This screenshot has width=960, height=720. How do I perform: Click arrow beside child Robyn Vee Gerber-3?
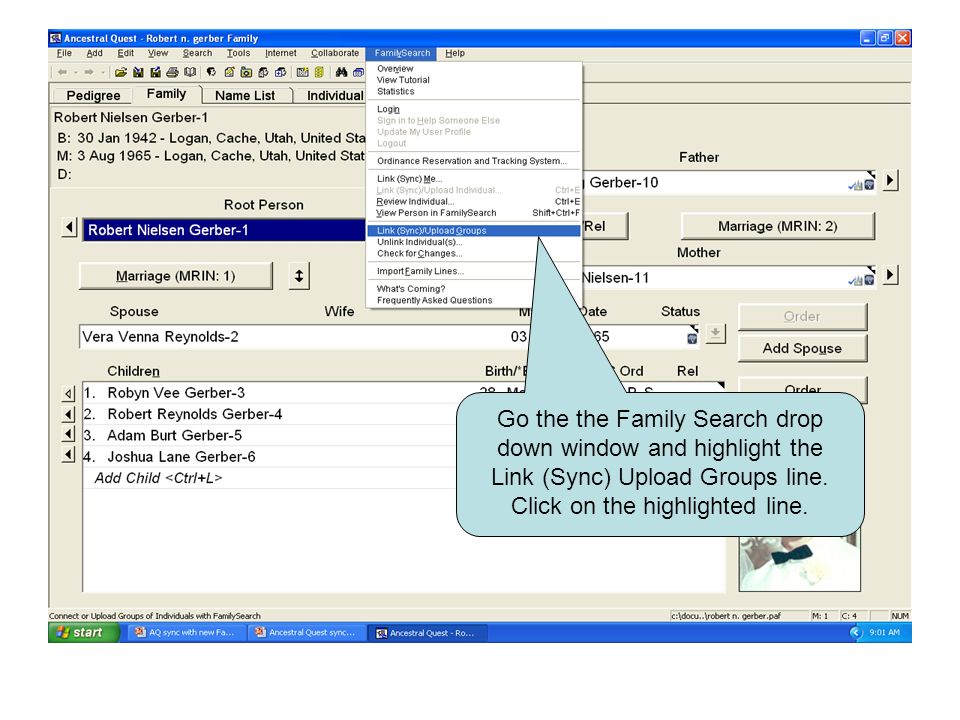69,394
